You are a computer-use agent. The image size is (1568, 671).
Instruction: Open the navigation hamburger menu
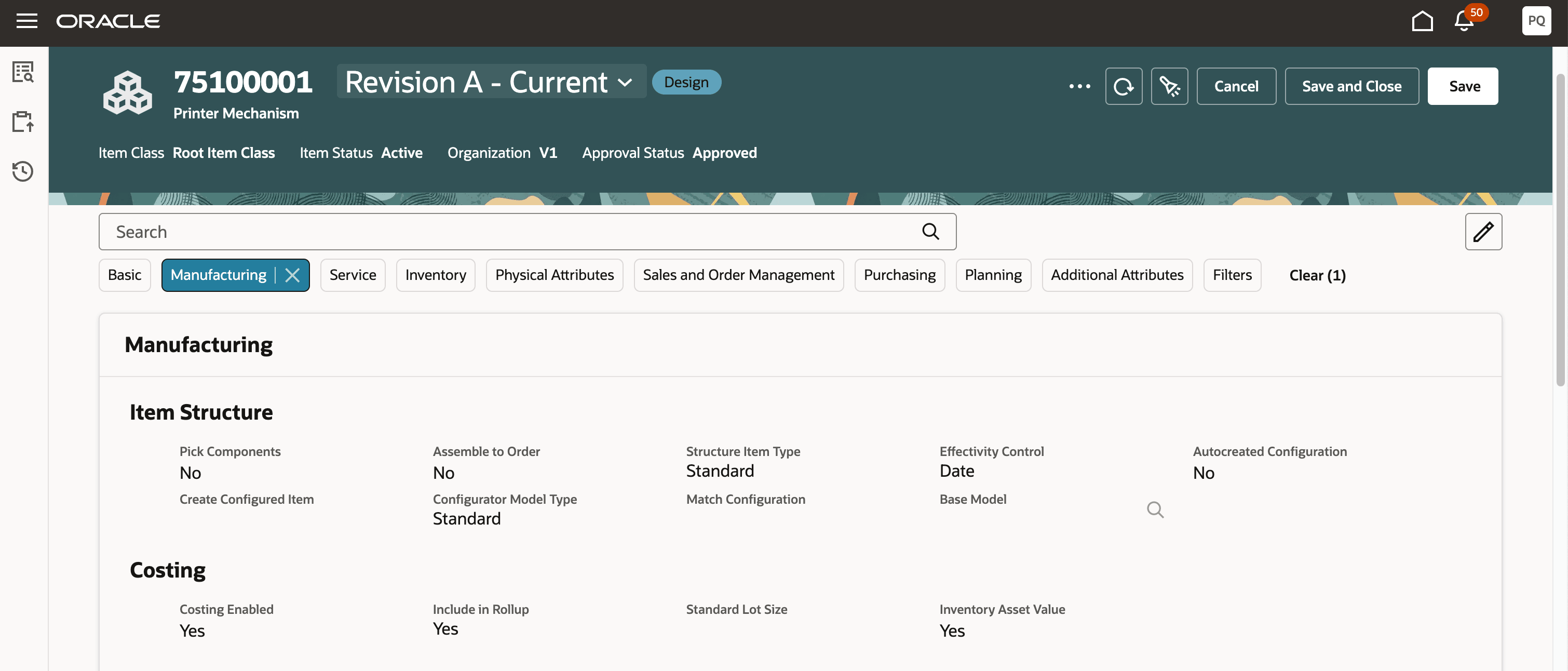[27, 21]
